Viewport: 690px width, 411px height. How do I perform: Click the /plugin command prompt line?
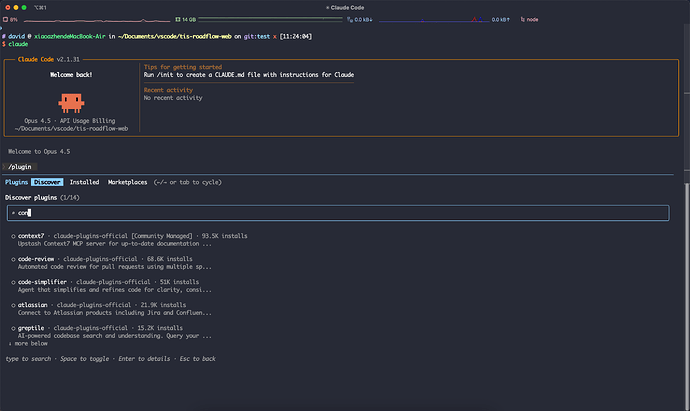20,167
